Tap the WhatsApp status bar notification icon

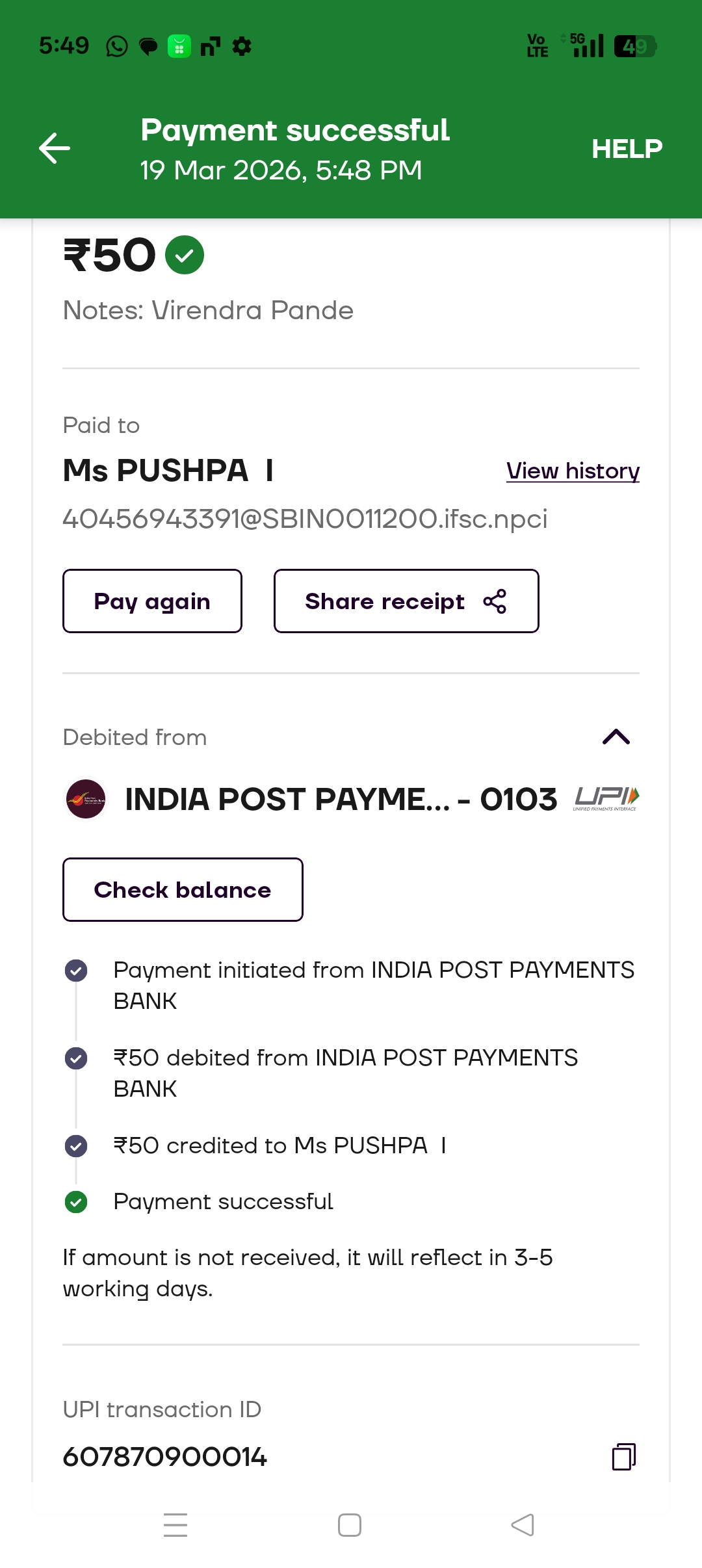(117, 46)
